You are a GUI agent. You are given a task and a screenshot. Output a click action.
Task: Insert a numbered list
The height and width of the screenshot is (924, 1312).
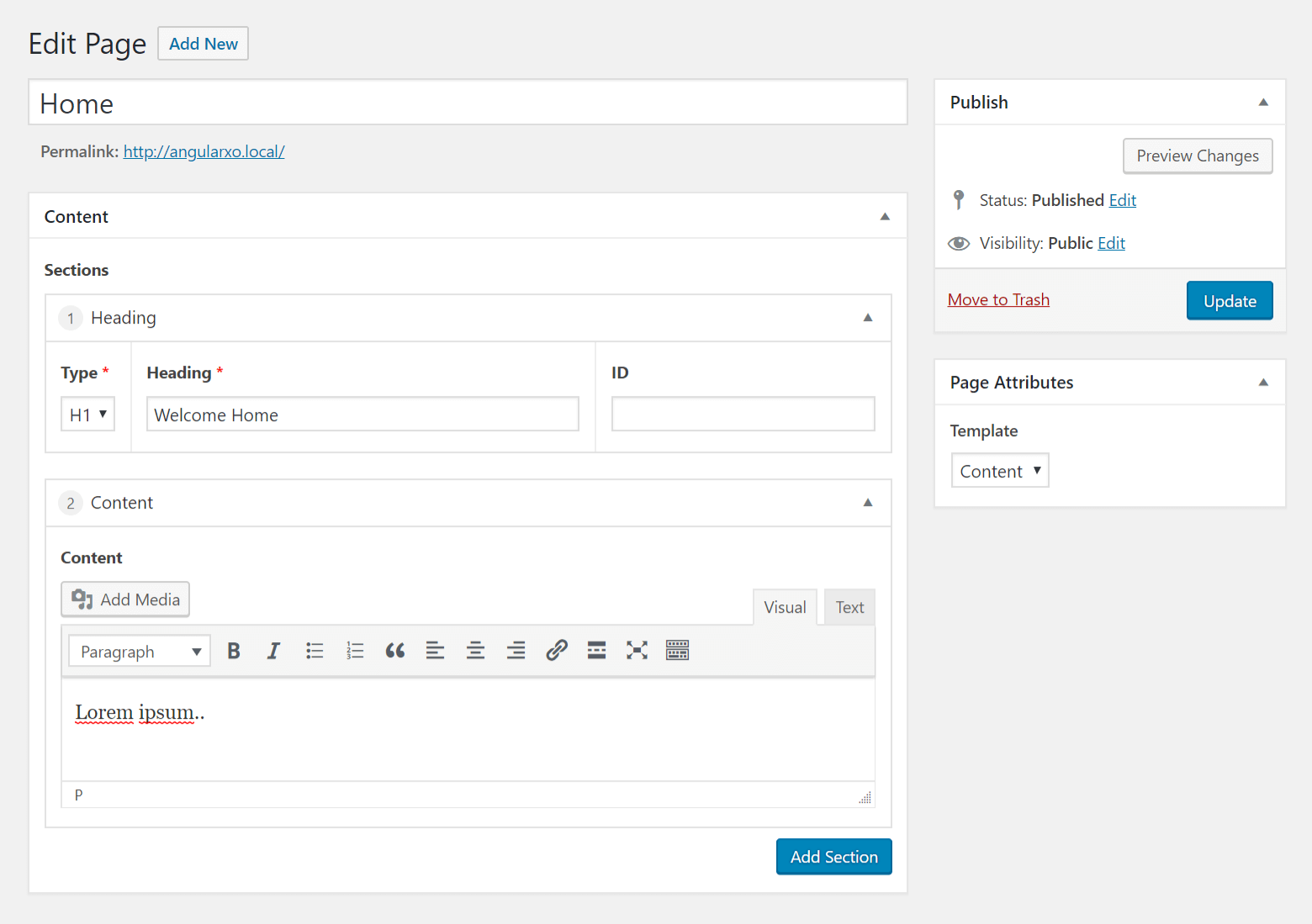[x=355, y=650]
